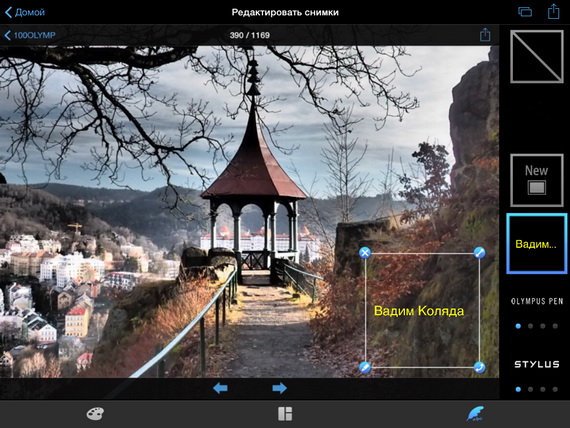Create a New signature
This screenshot has height=428, width=570.
[x=537, y=180]
